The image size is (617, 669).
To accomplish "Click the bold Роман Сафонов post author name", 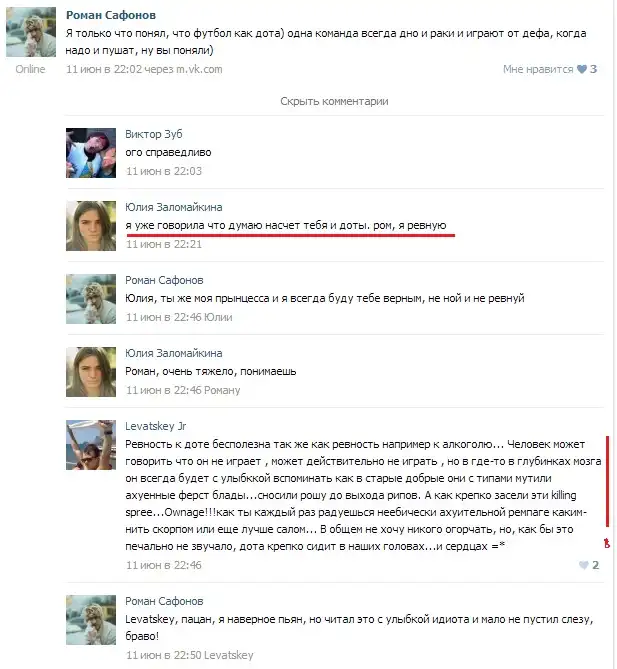I will point(111,15).
